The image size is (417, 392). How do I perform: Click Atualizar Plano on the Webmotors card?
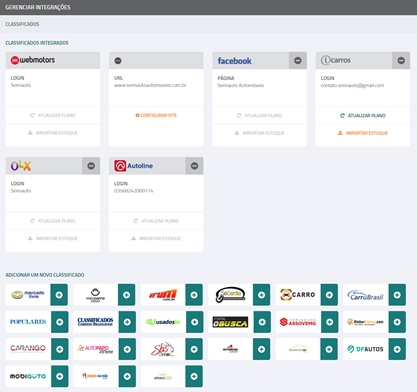(x=53, y=115)
